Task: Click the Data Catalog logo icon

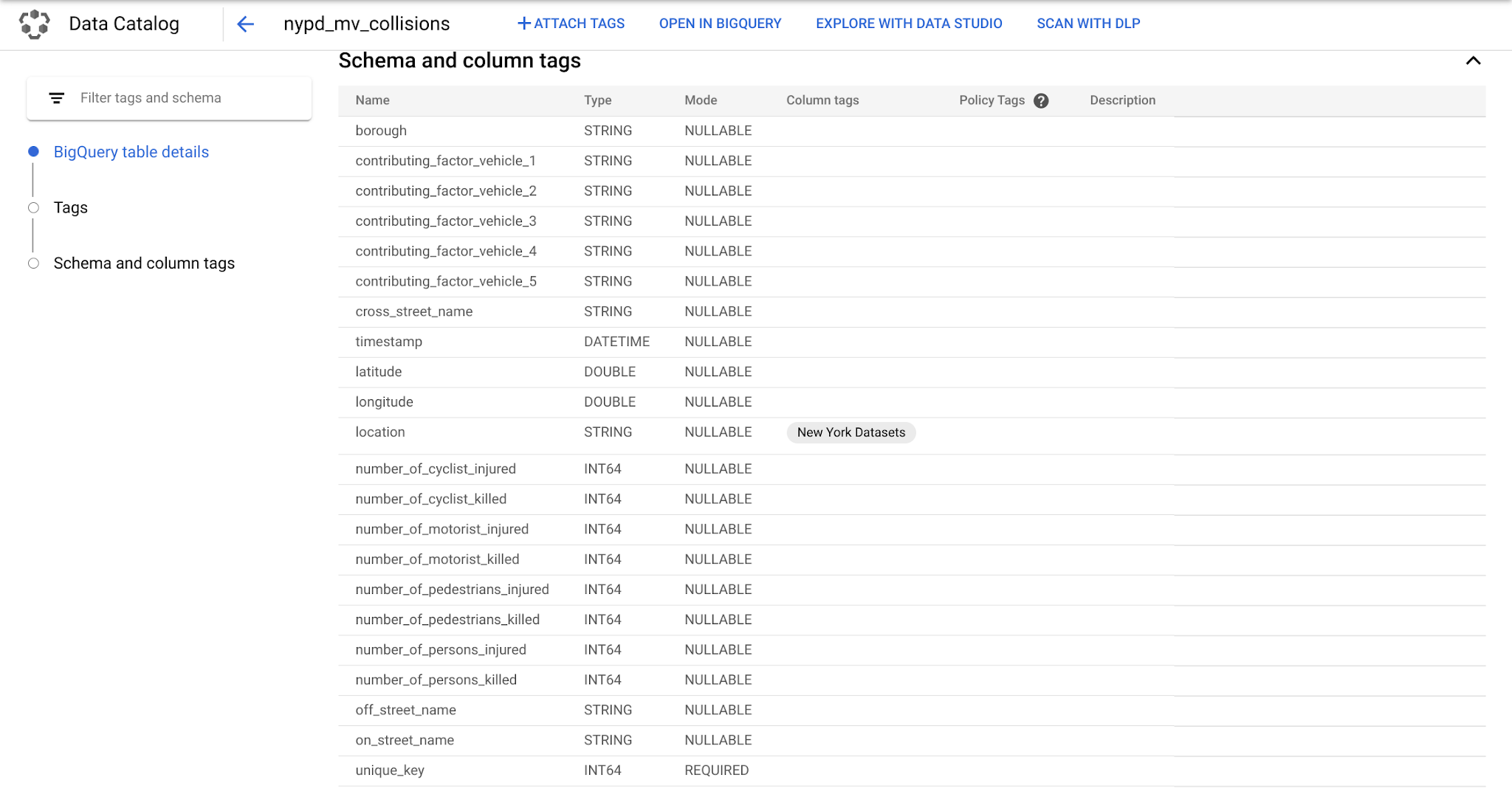Action: pyautogui.click(x=34, y=24)
